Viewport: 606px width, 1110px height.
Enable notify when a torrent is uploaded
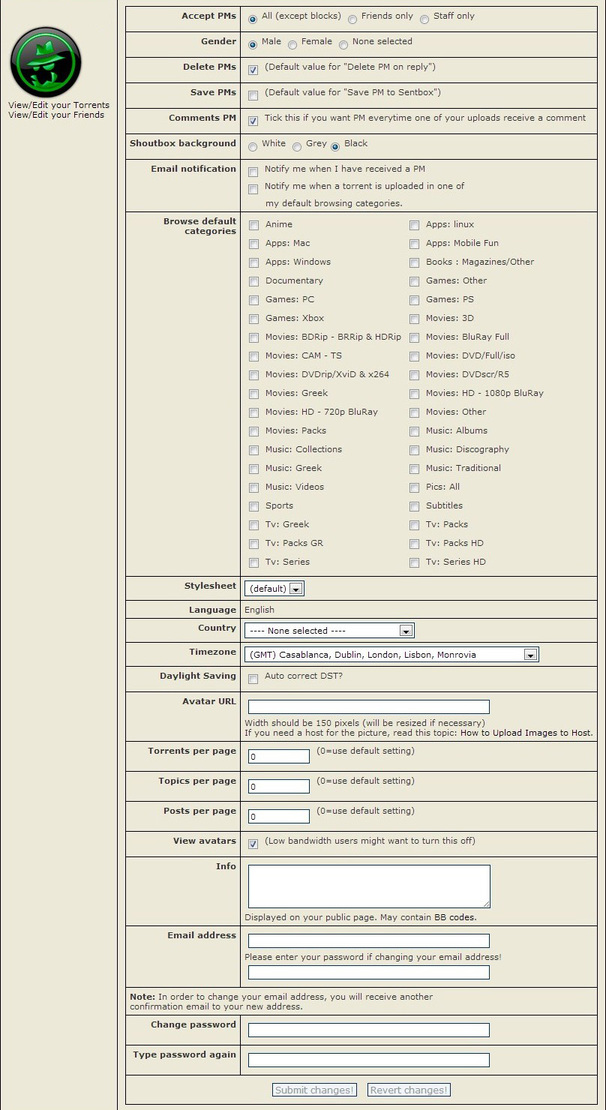[x=253, y=189]
